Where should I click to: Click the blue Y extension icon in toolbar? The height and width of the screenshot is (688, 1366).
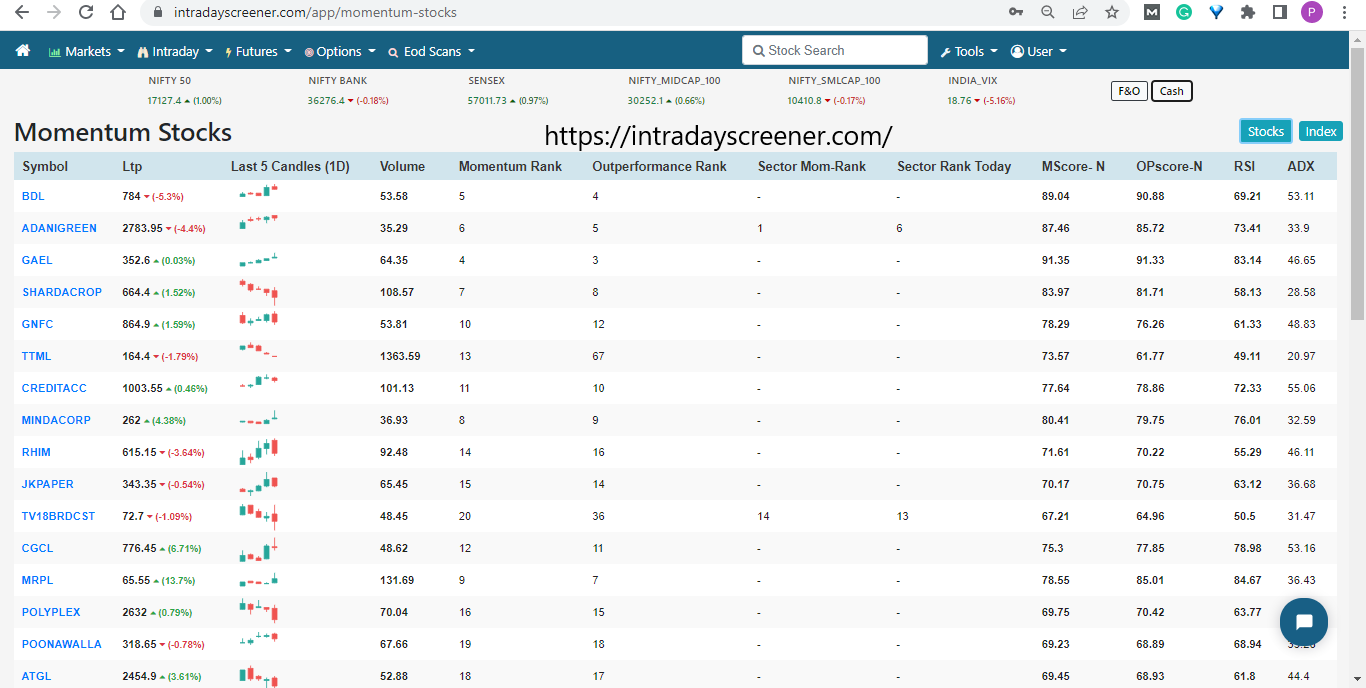pos(1215,13)
